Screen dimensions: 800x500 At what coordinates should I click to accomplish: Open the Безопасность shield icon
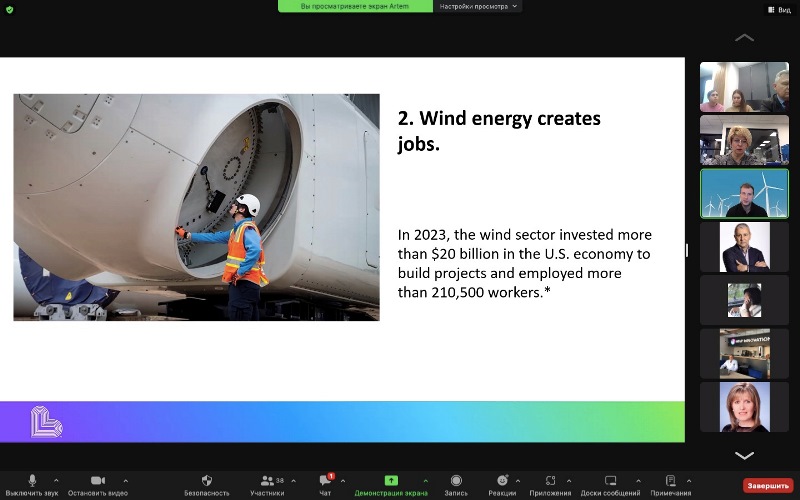click(x=207, y=481)
